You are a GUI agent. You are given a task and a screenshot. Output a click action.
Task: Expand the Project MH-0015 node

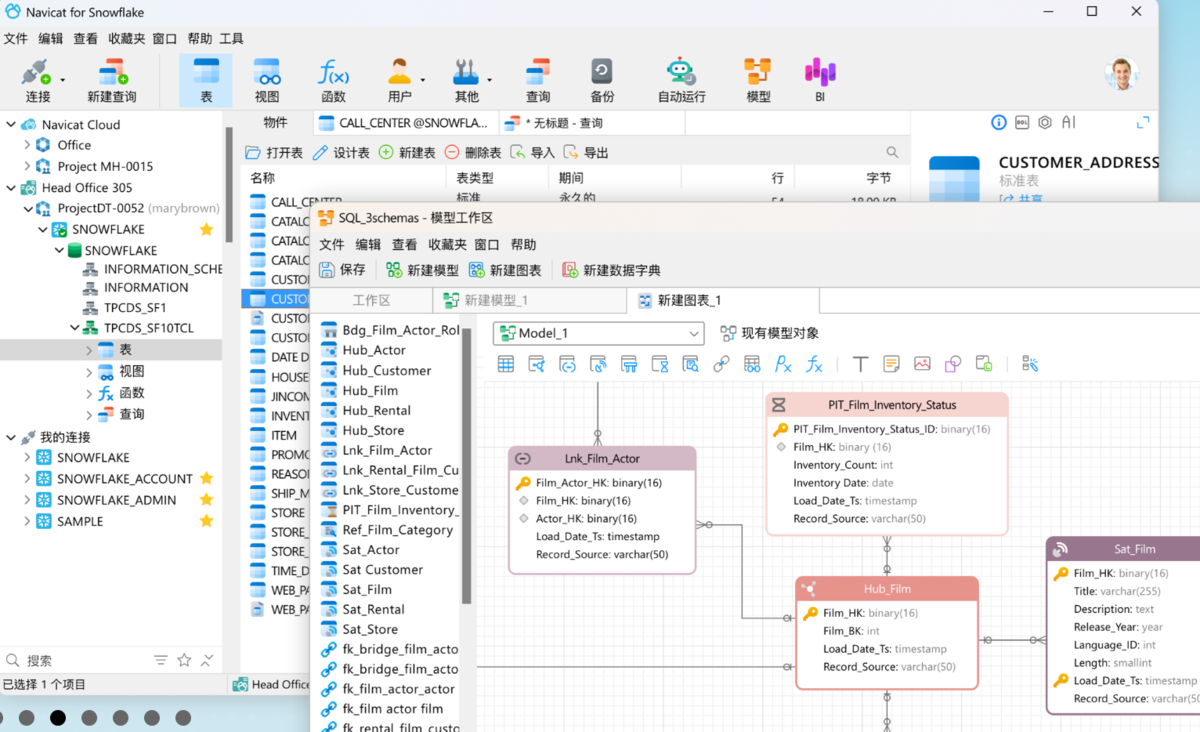[x=27, y=166]
